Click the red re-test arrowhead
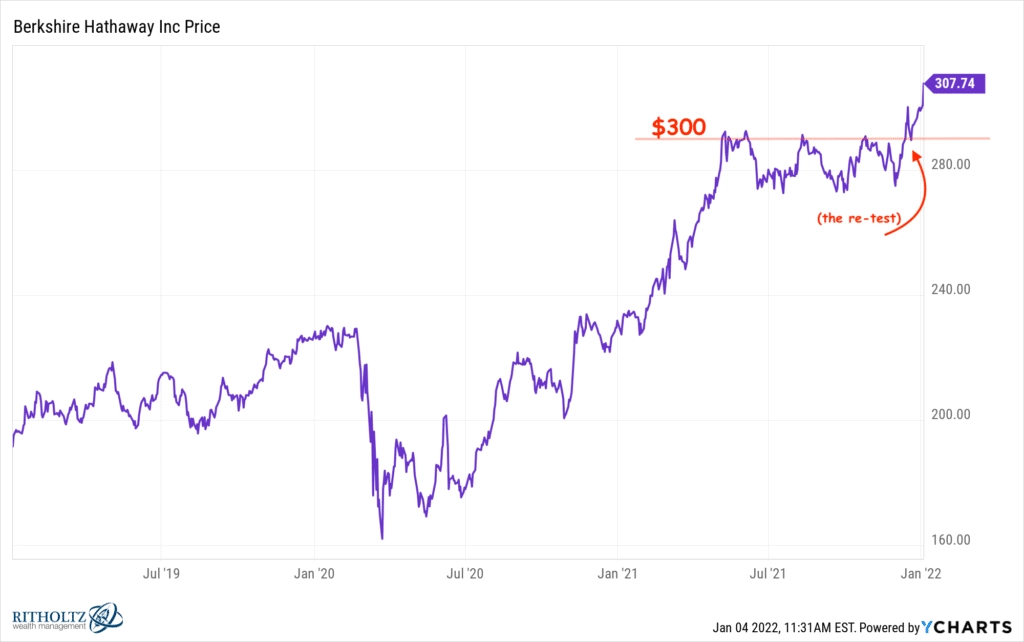The height and width of the screenshot is (642, 1024). pyautogui.click(x=916, y=156)
